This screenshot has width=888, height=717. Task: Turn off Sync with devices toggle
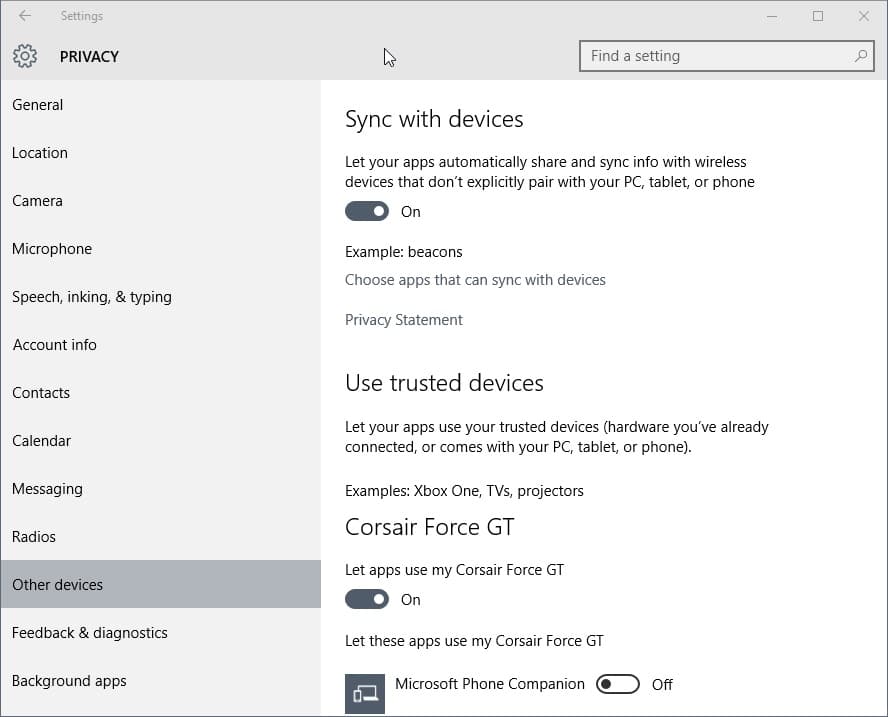367,211
